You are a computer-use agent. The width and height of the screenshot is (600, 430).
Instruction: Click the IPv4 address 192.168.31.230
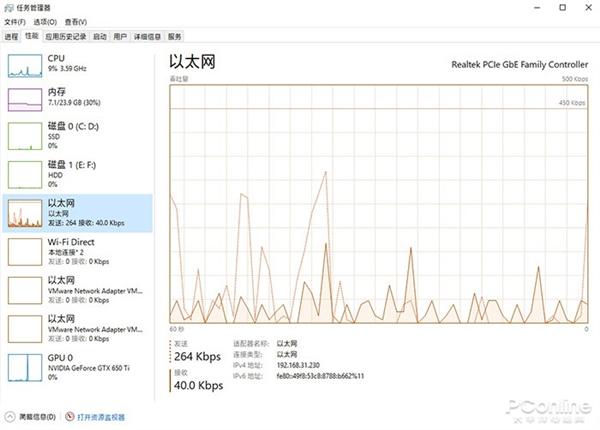[x=298, y=365]
